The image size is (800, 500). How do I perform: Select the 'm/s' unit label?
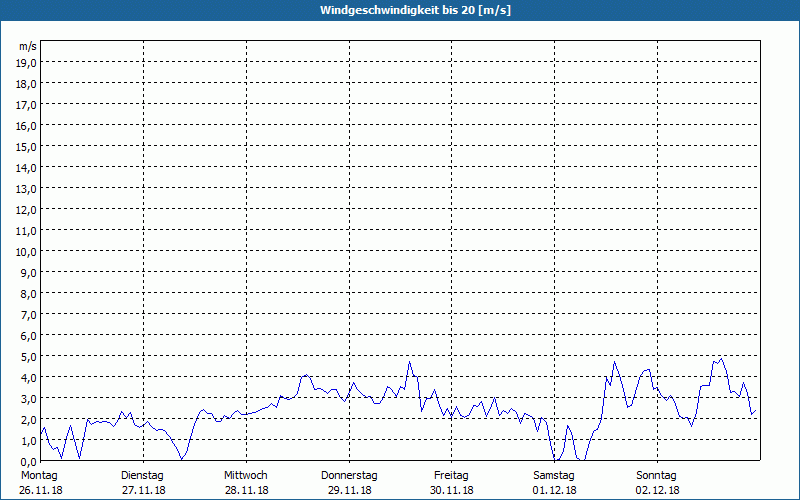tap(28, 46)
